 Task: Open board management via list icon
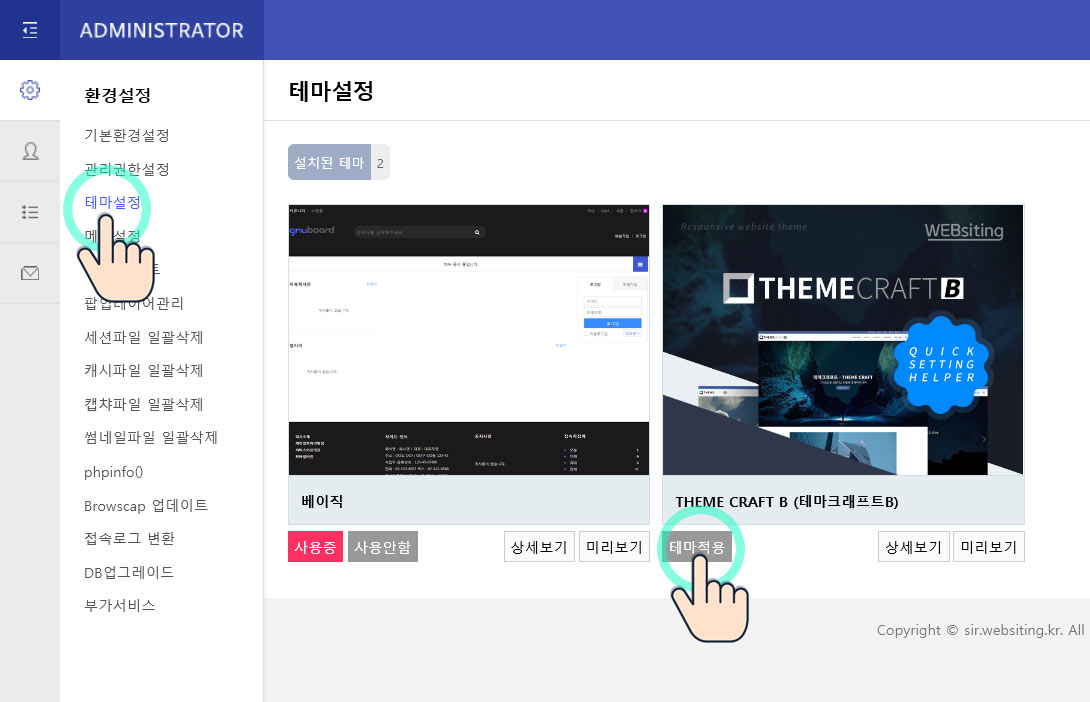coord(30,212)
